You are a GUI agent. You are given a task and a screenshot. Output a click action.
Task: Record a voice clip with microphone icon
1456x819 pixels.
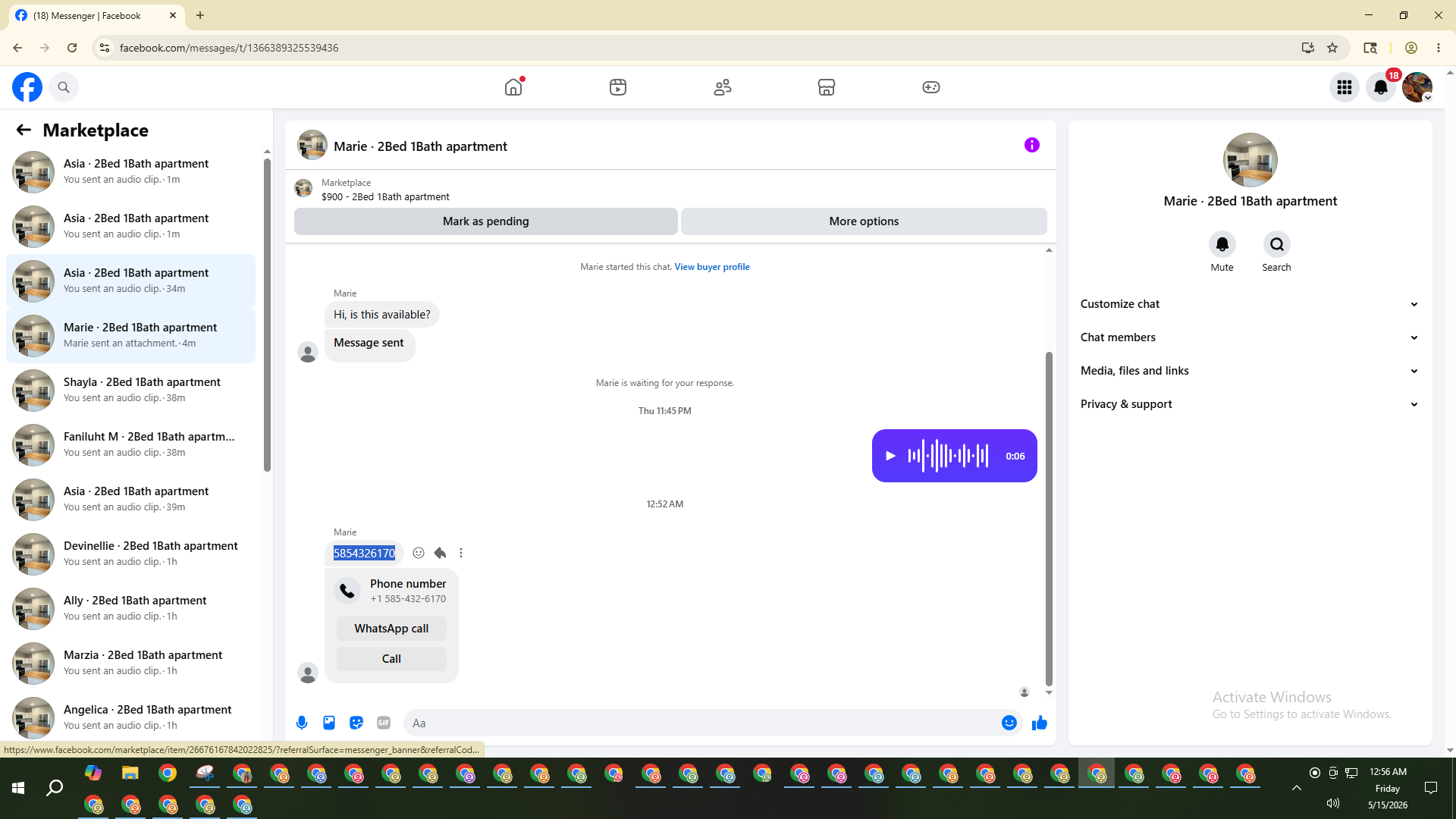302,723
